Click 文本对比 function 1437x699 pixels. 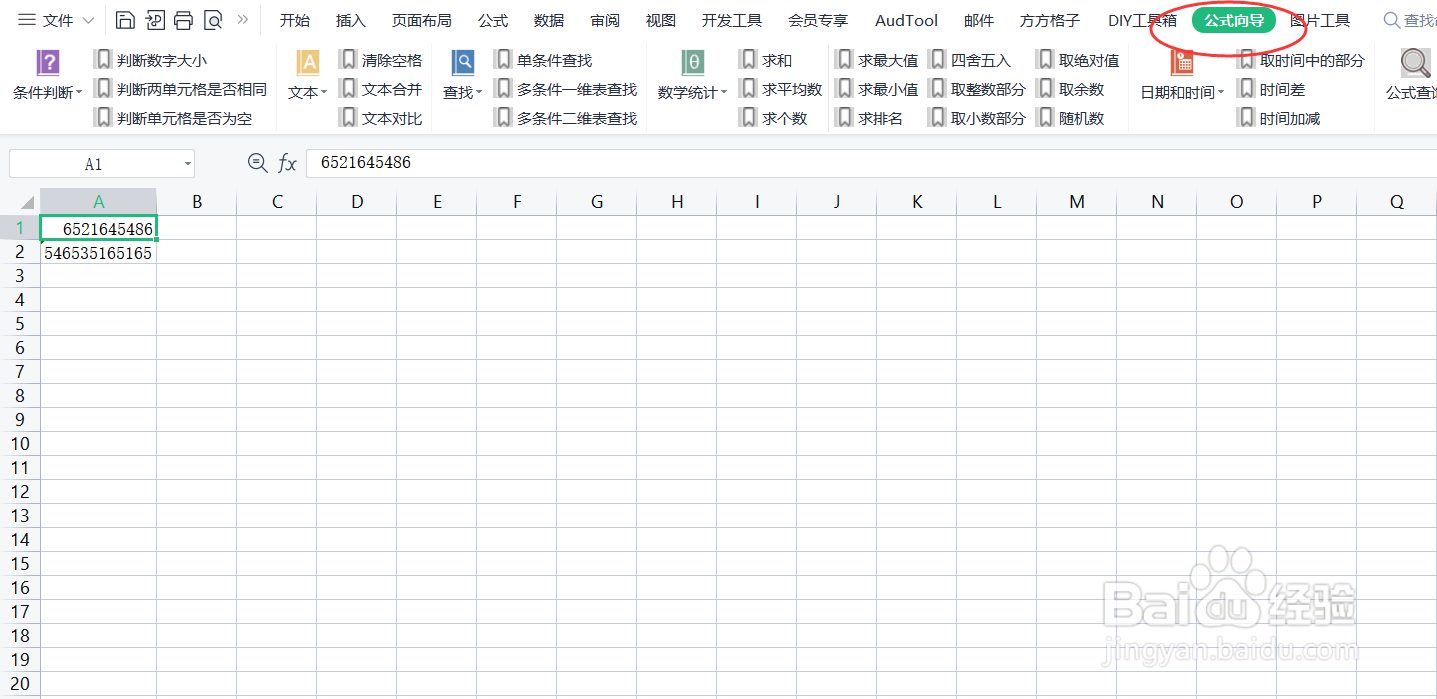pos(381,118)
